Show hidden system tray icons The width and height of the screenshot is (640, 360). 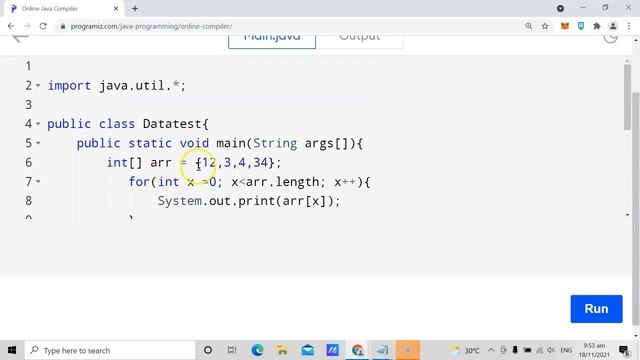(x=491, y=350)
